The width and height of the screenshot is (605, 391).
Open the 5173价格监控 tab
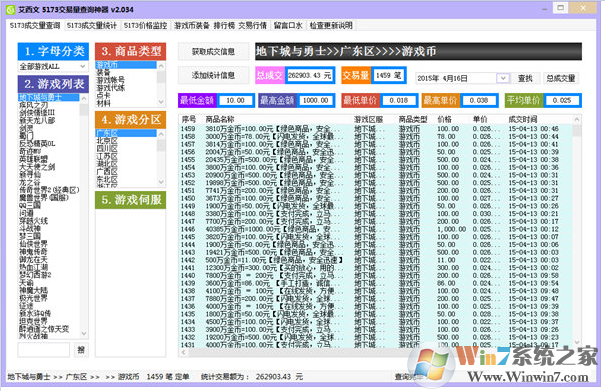[145, 25]
